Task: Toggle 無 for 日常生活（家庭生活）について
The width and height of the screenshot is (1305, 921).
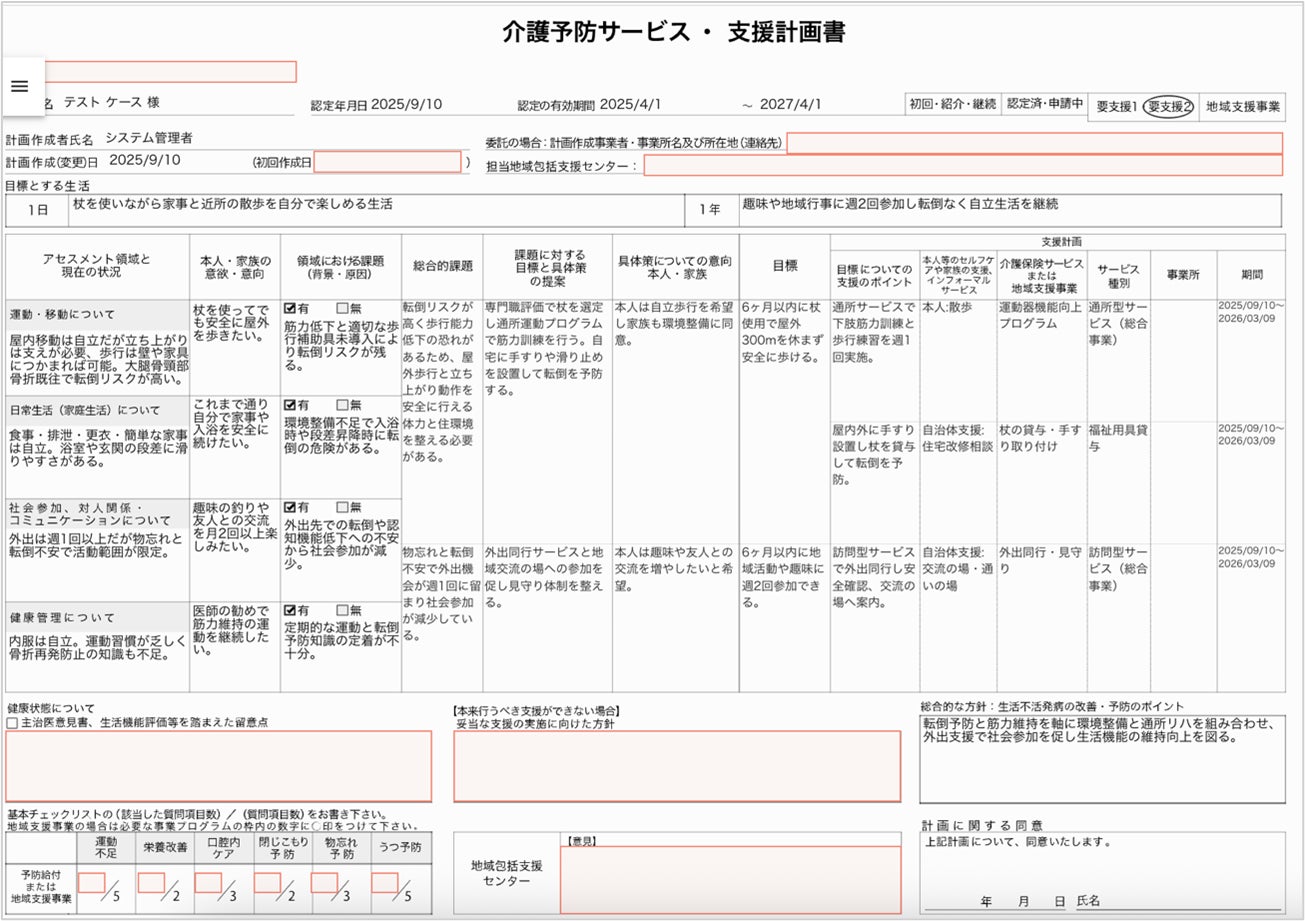Action: tap(343, 405)
